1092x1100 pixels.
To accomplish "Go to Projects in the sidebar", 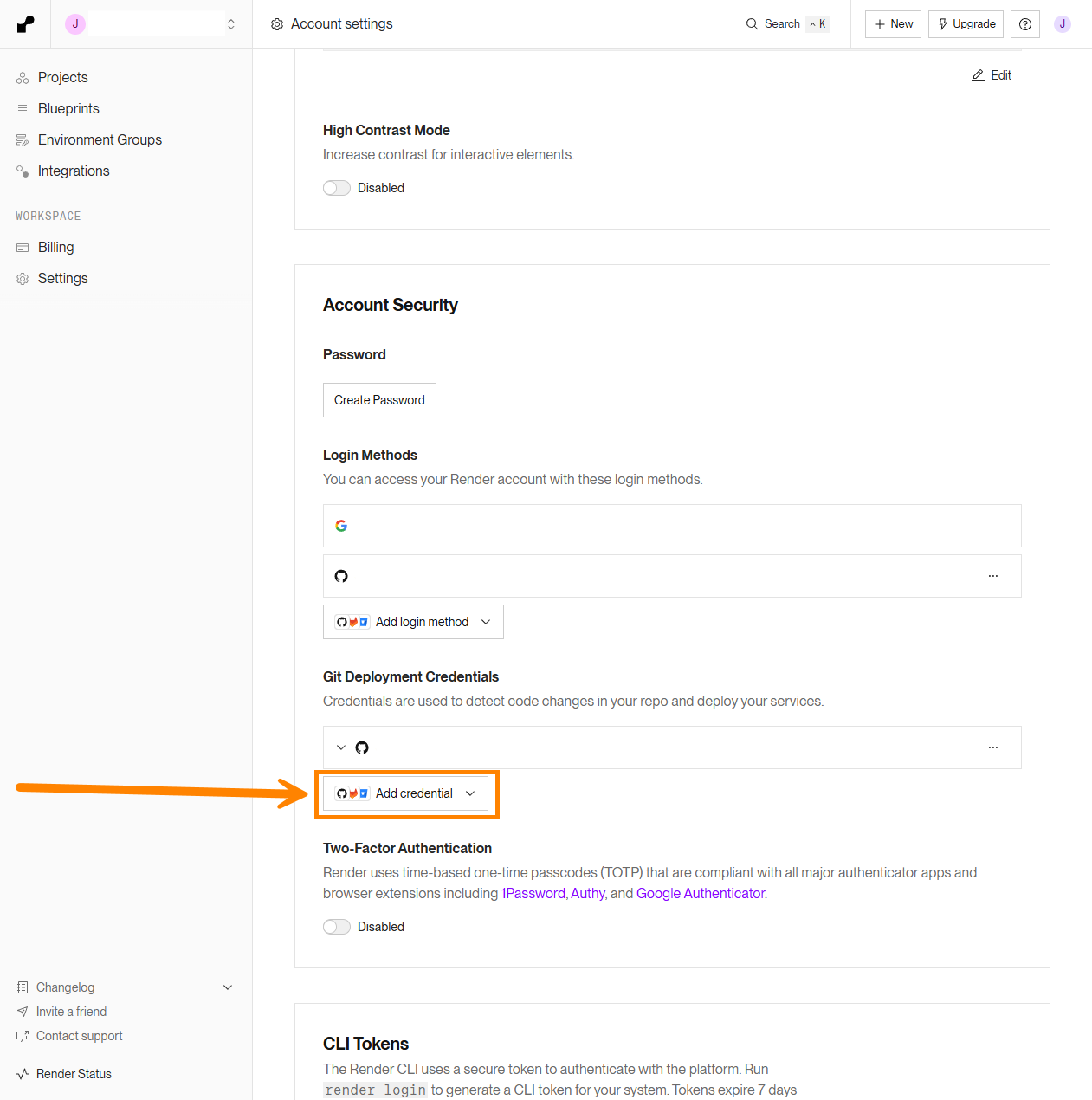I will (62, 77).
